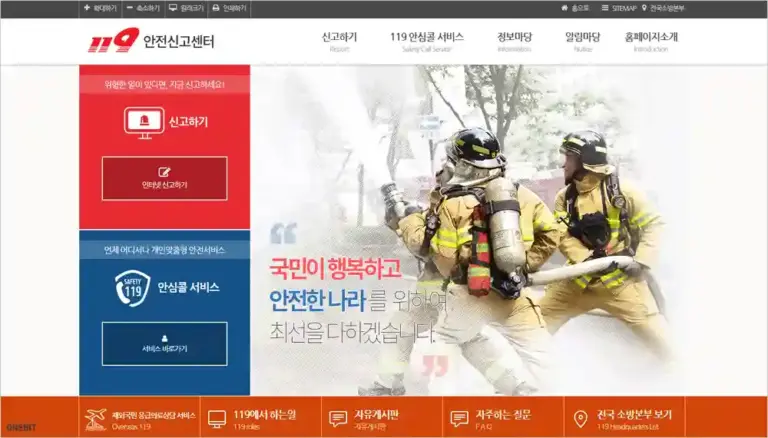
Task: Open 자주하는 질문 FAQ link
Action: pyautogui.click(x=503, y=420)
